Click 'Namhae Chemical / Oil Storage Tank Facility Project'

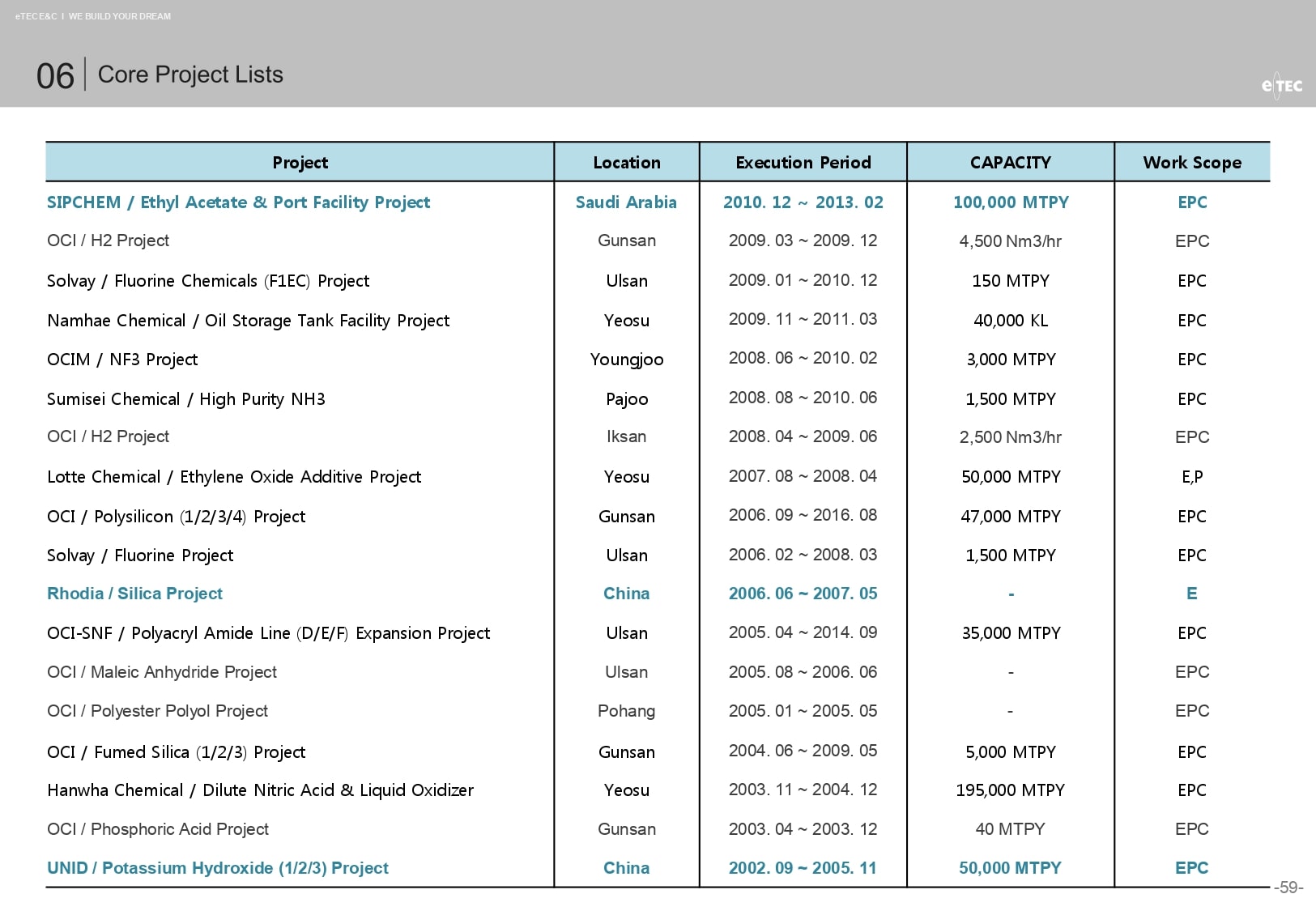pos(248,321)
